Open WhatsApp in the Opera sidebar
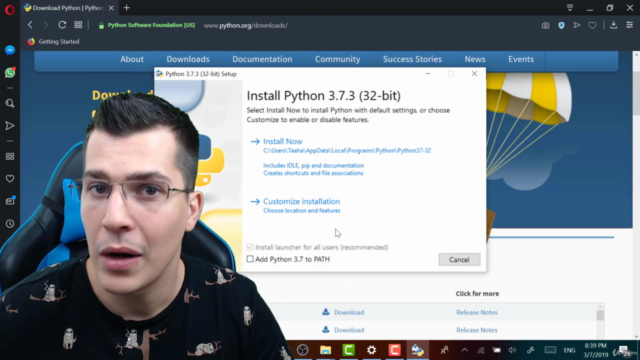The height and width of the screenshot is (360, 640). [x=10, y=73]
